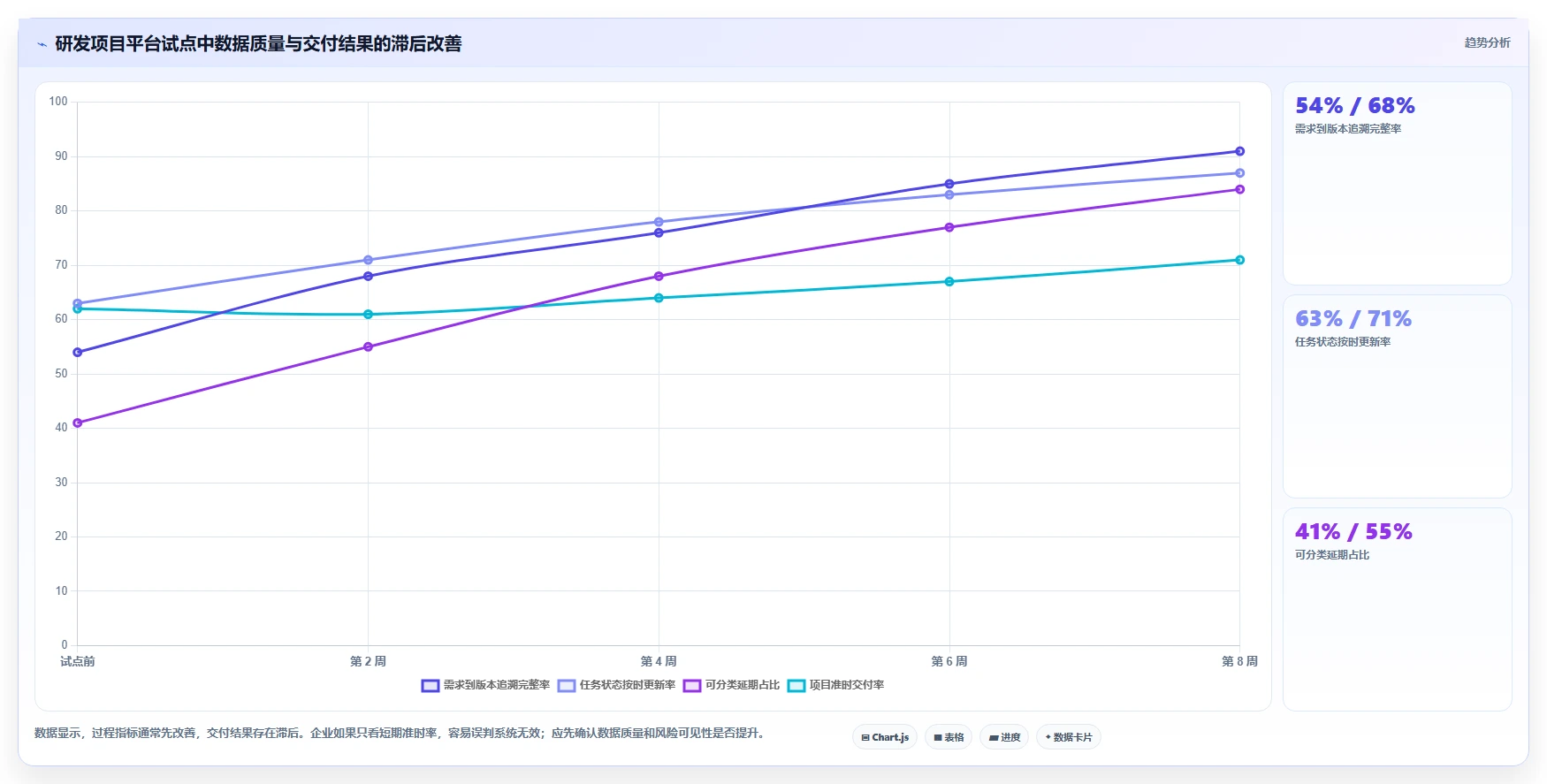The image size is (1547, 784).
Task: Click the 试点前 x-axis label
Action: pos(78,661)
